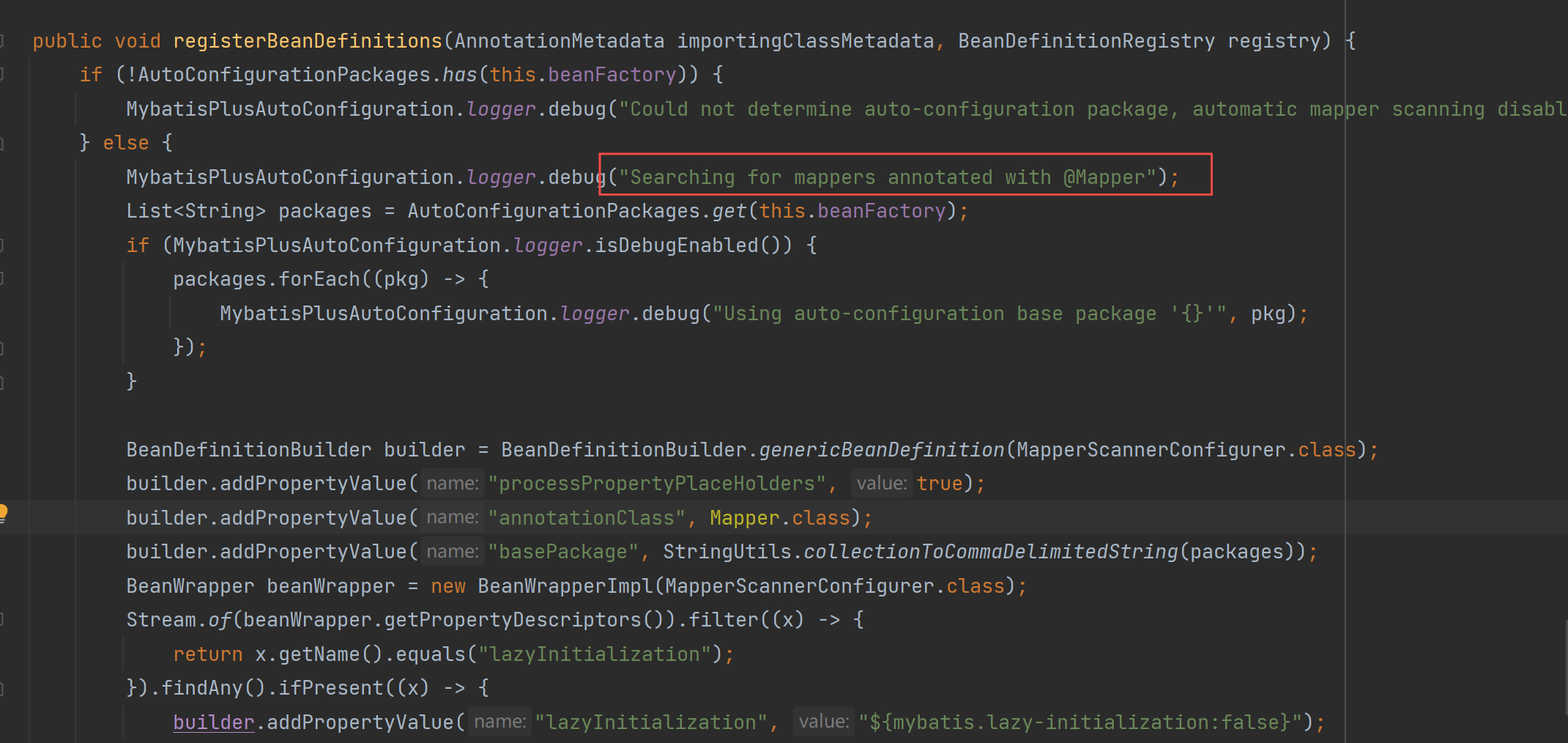Click the return keyword
Screen dimensions: 1568x743
point(208,654)
